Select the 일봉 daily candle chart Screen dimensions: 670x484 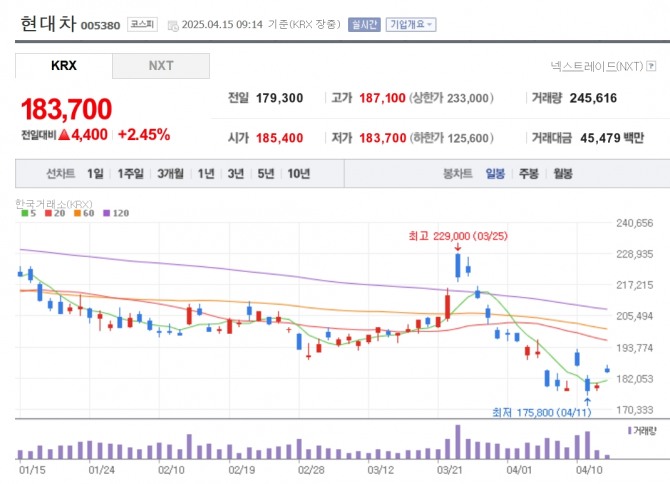(495, 173)
